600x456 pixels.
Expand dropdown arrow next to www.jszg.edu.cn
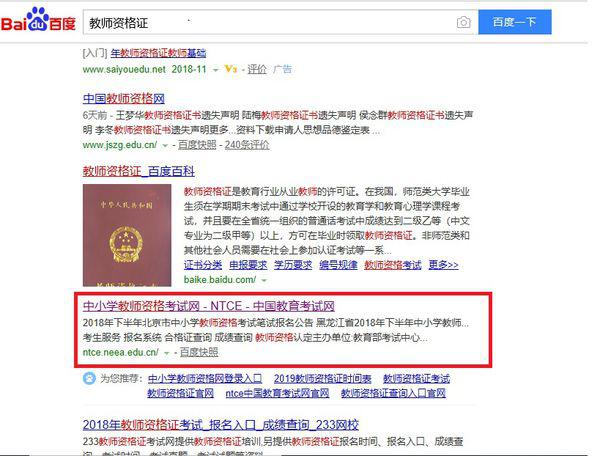tap(165, 146)
